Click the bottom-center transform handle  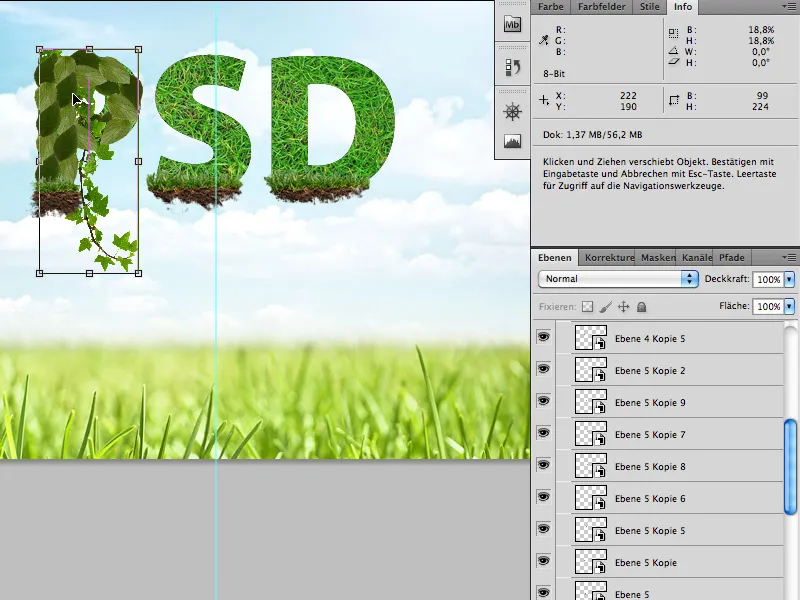[89, 273]
